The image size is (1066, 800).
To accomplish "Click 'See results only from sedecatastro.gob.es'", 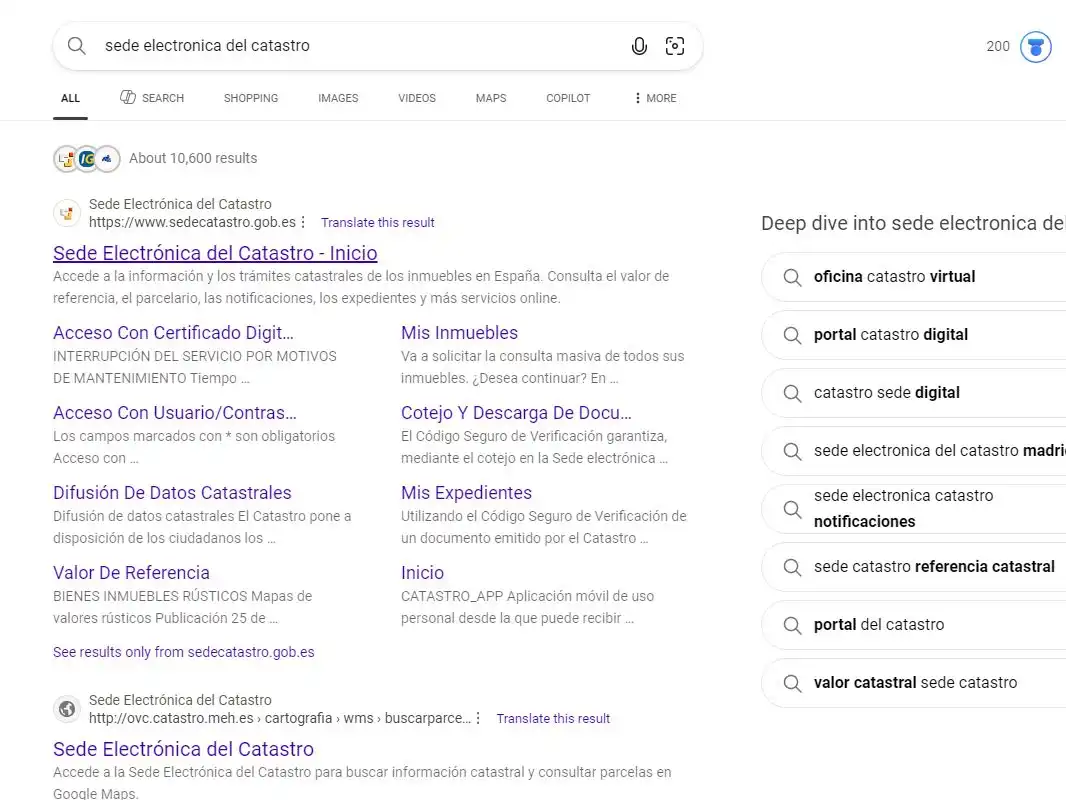I will pyautogui.click(x=184, y=652).
